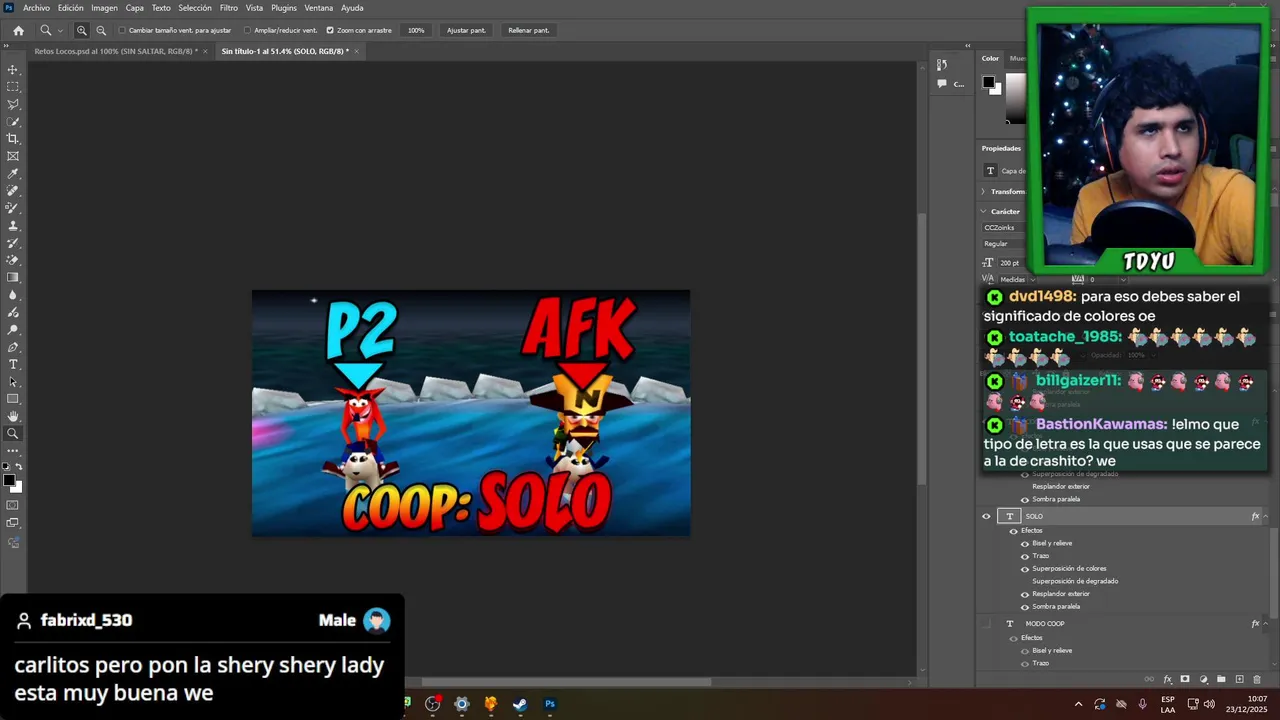The width and height of the screenshot is (1280, 720).
Task: Click the Ajustar pant. button
Action: click(466, 30)
